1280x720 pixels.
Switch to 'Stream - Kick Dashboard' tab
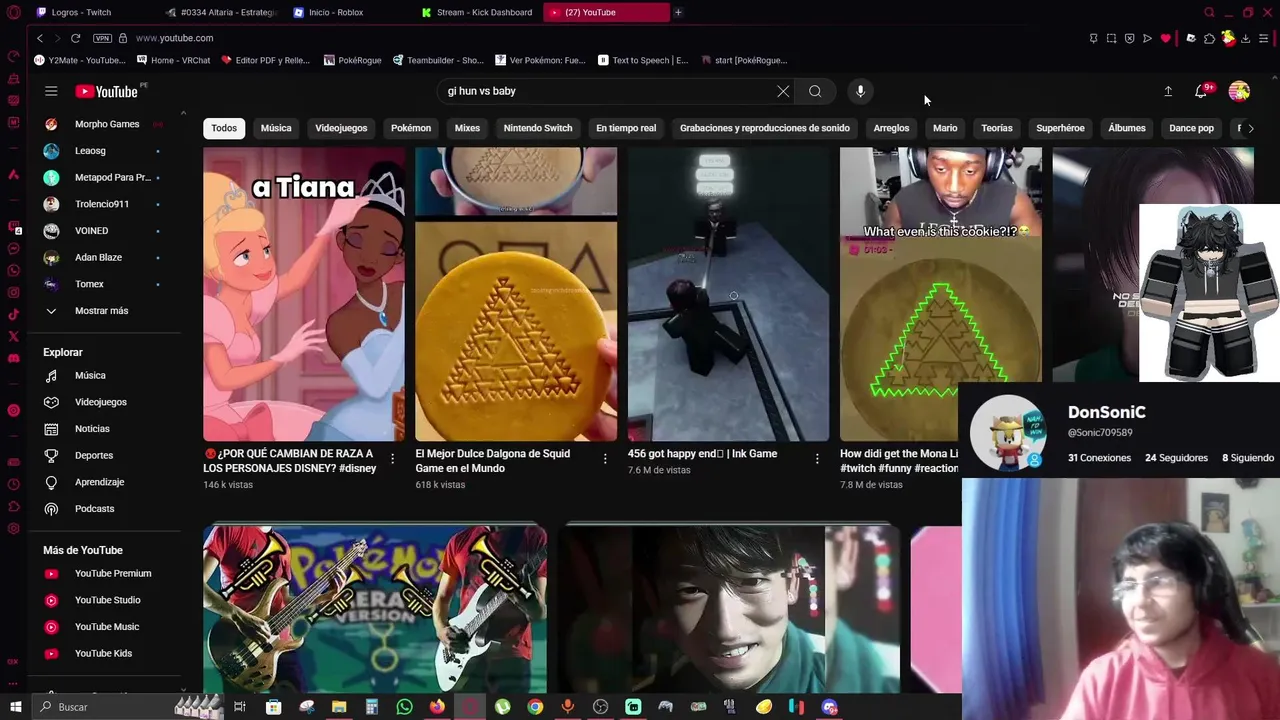479,12
